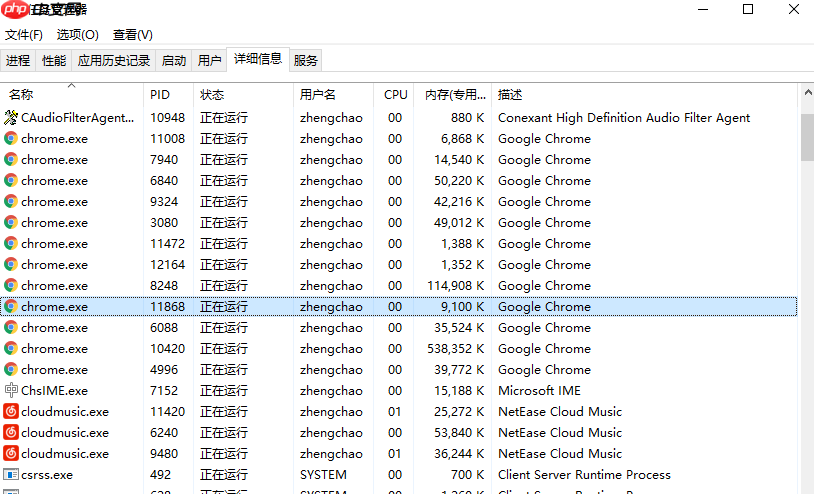814x494 pixels.
Task: Sort by the PID column header
Action: pos(168,94)
